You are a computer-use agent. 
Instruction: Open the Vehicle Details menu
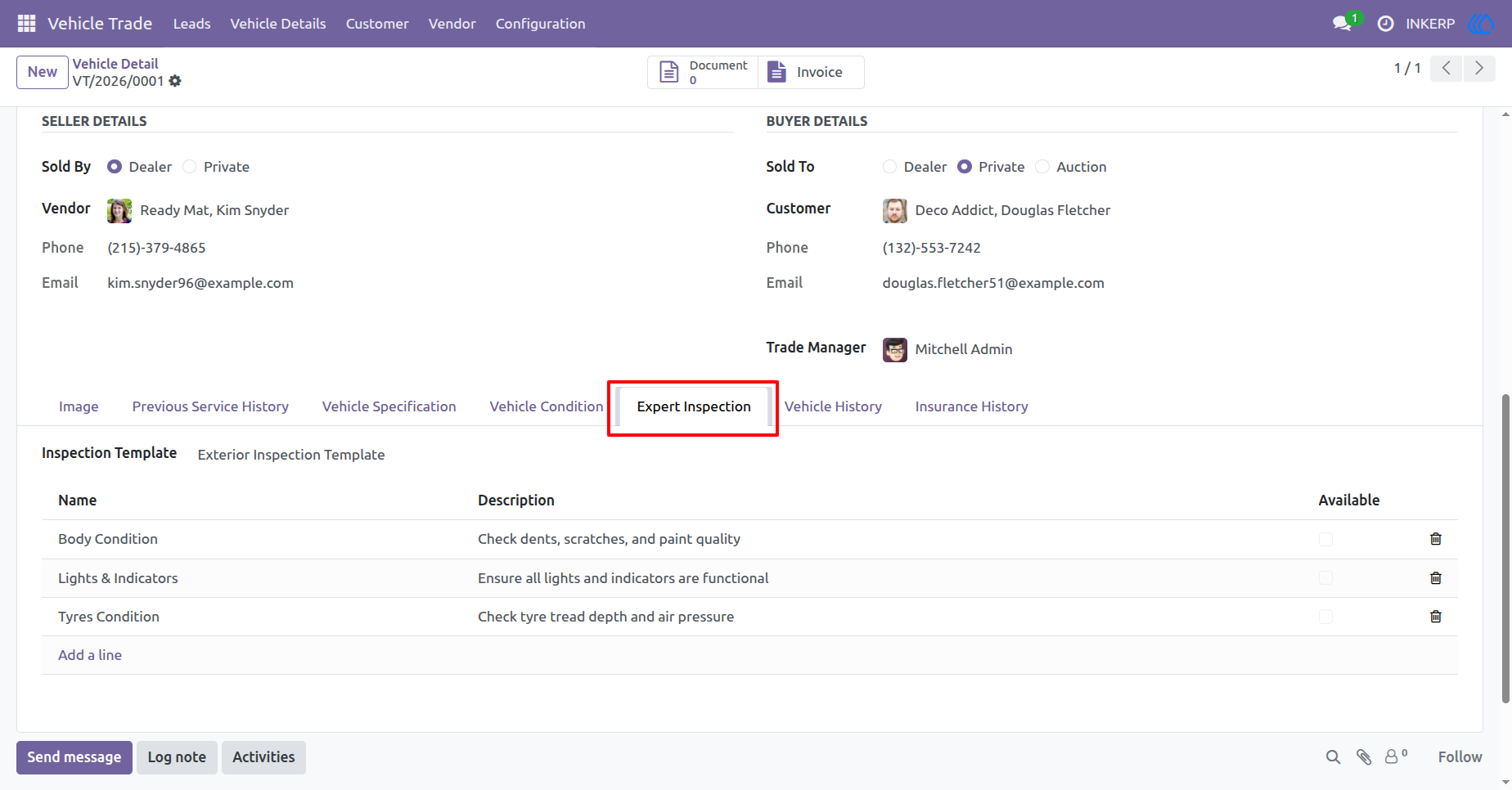[278, 24]
